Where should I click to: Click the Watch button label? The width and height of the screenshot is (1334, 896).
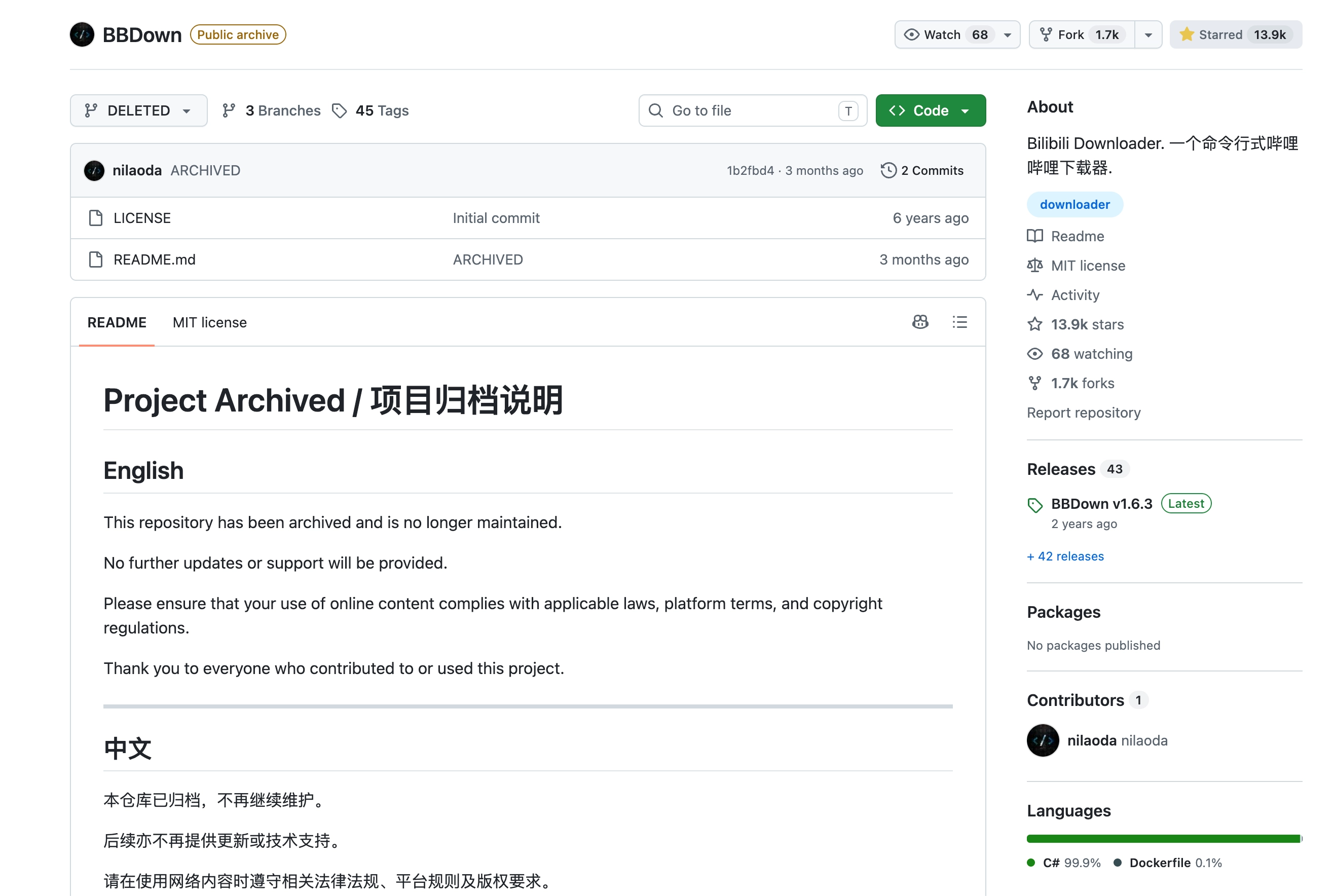point(942,35)
